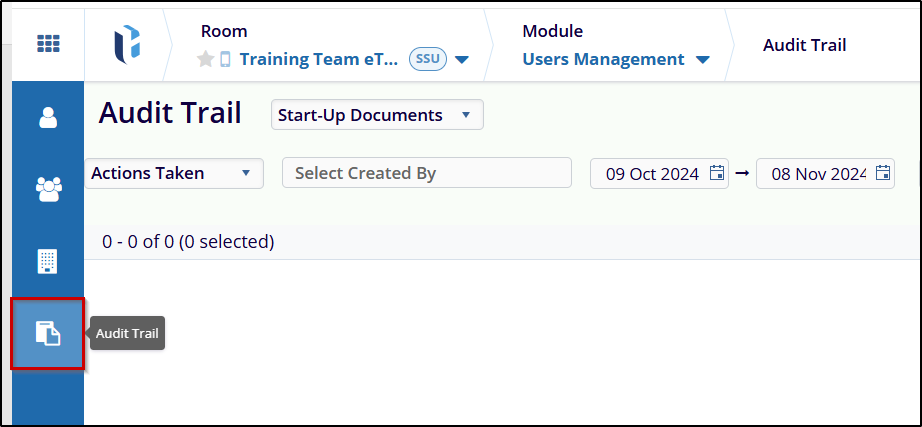Open the single user icon in sidebar
Screen dimensions: 922x427
pos(48,117)
